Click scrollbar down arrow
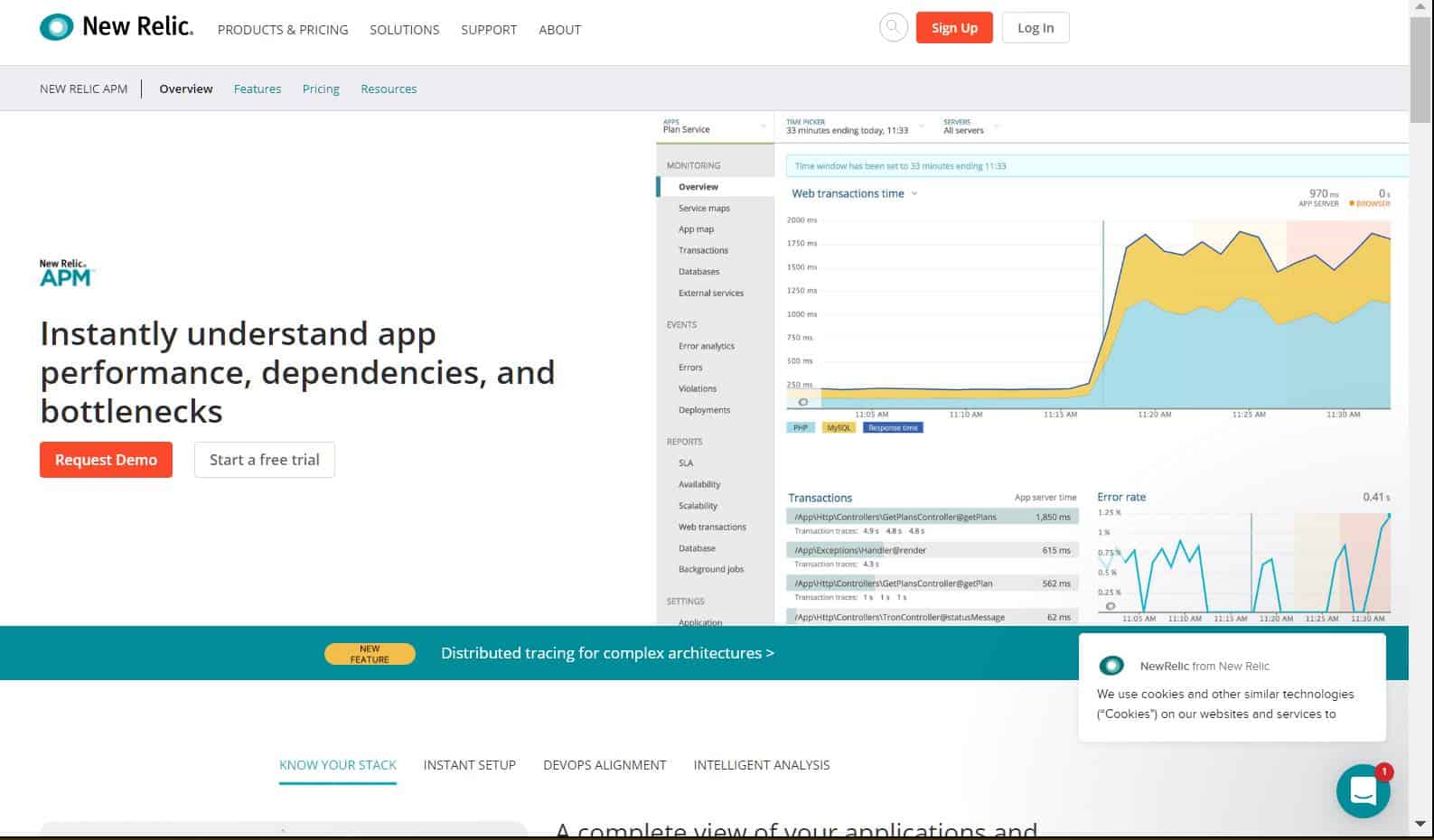1434x840 pixels. coord(1420,824)
